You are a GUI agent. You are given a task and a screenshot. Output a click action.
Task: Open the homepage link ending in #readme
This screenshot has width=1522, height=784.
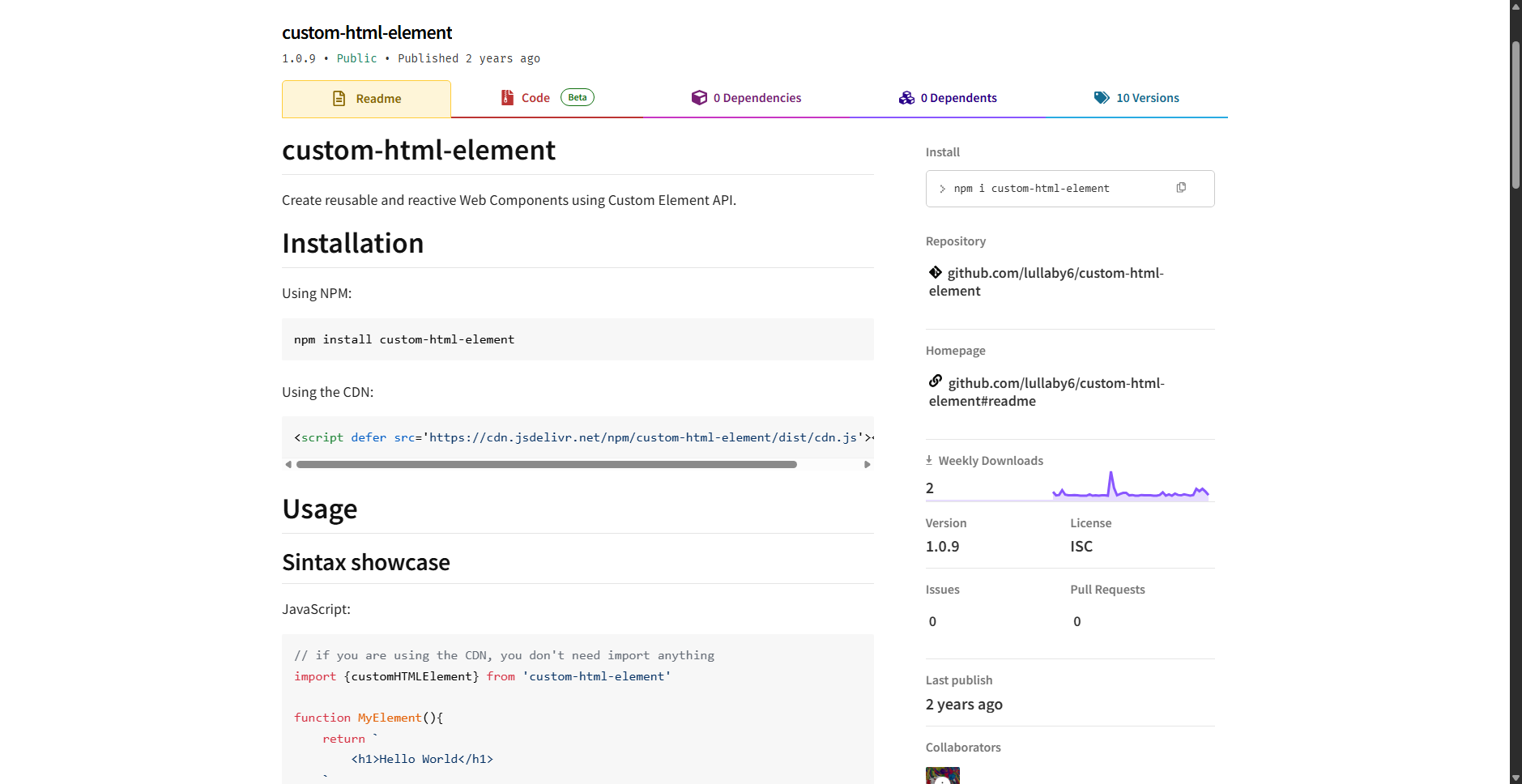point(1047,392)
